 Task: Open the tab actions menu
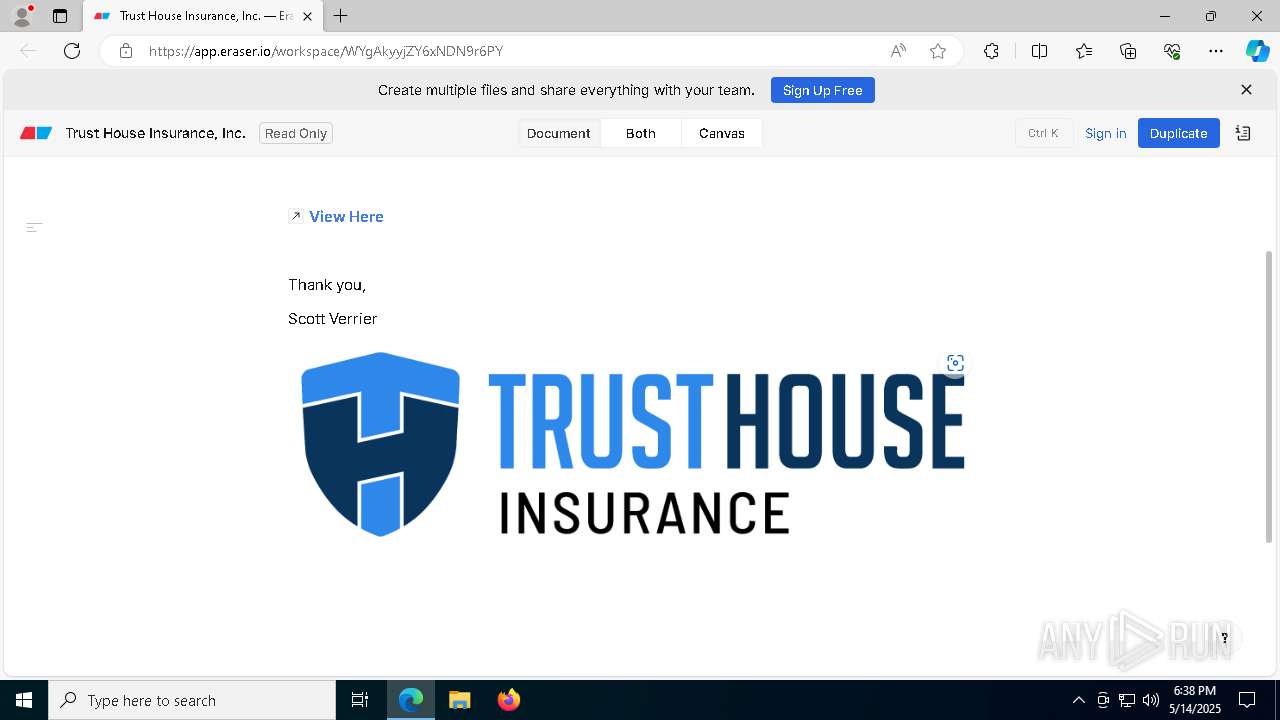click(x=60, y=16)
